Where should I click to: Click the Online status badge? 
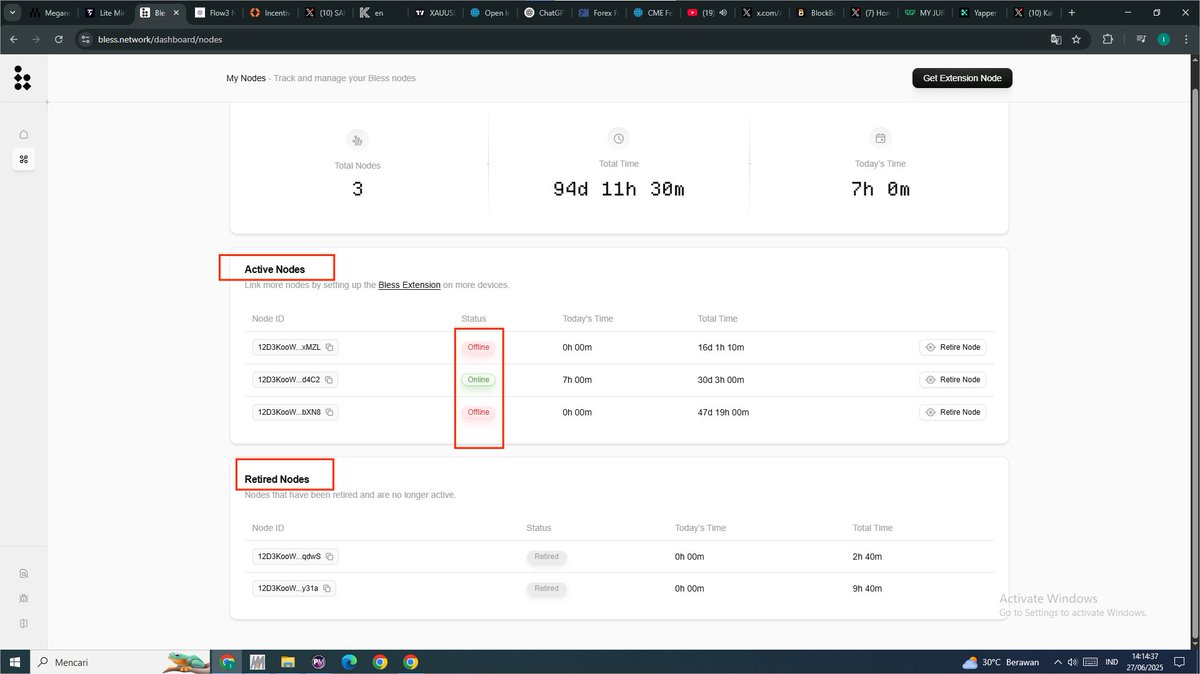click(478, 380)
